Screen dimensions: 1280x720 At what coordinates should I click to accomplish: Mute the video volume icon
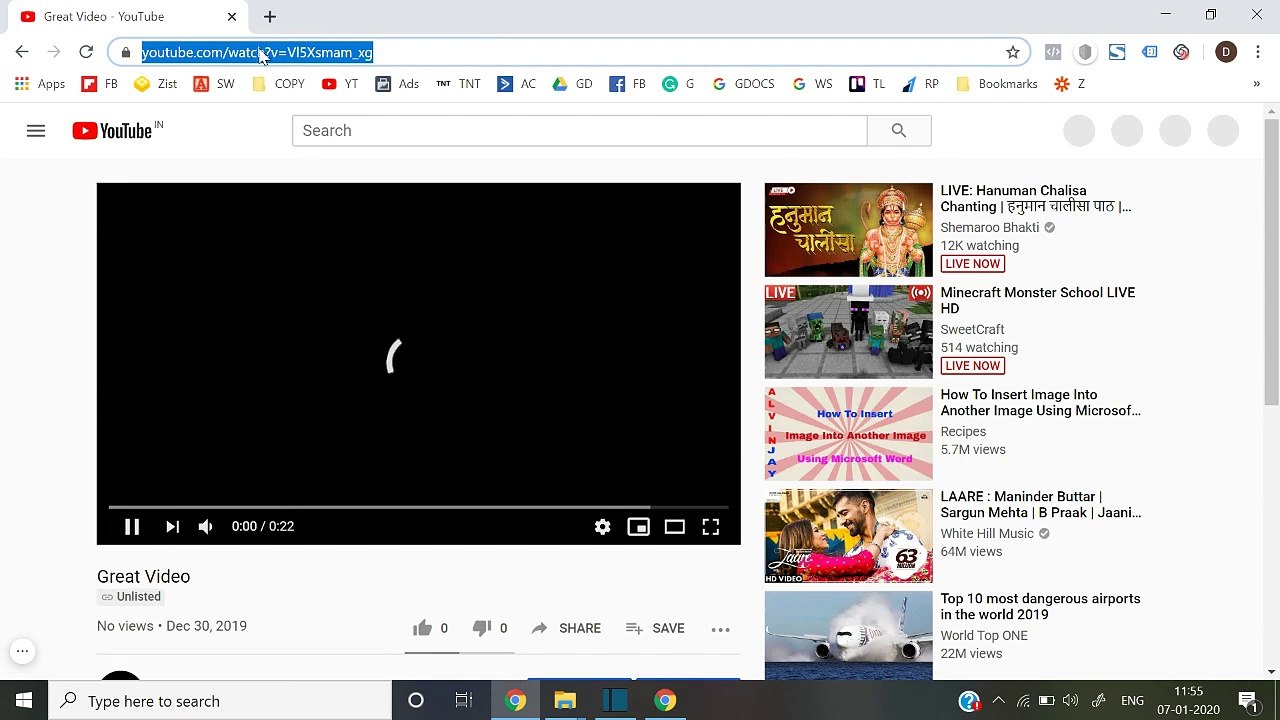pyautogui.click(x=205, y=526)
